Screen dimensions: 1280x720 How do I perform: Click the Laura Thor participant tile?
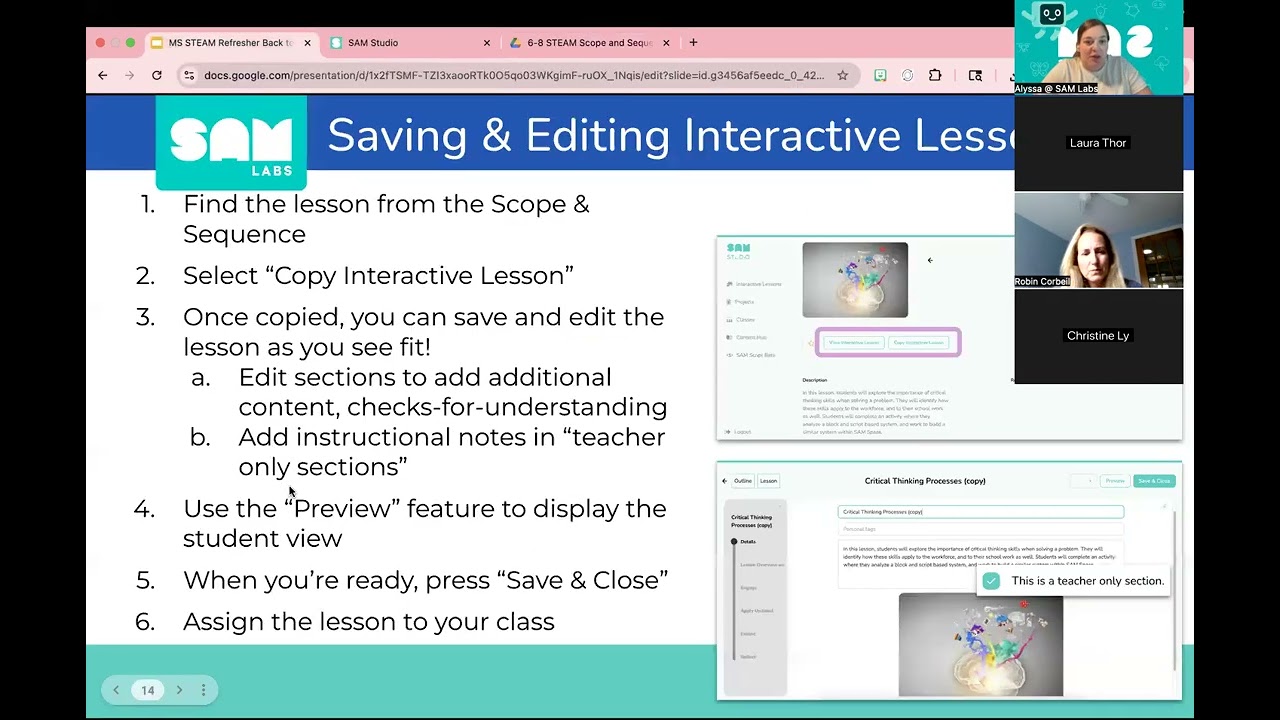(1099, 143)
